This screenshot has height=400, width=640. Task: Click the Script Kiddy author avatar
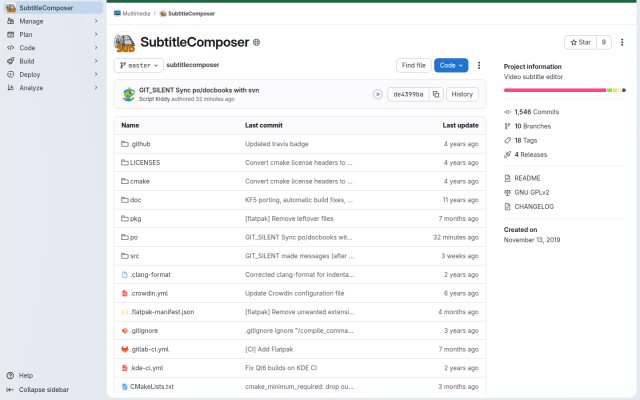point(129,94)
